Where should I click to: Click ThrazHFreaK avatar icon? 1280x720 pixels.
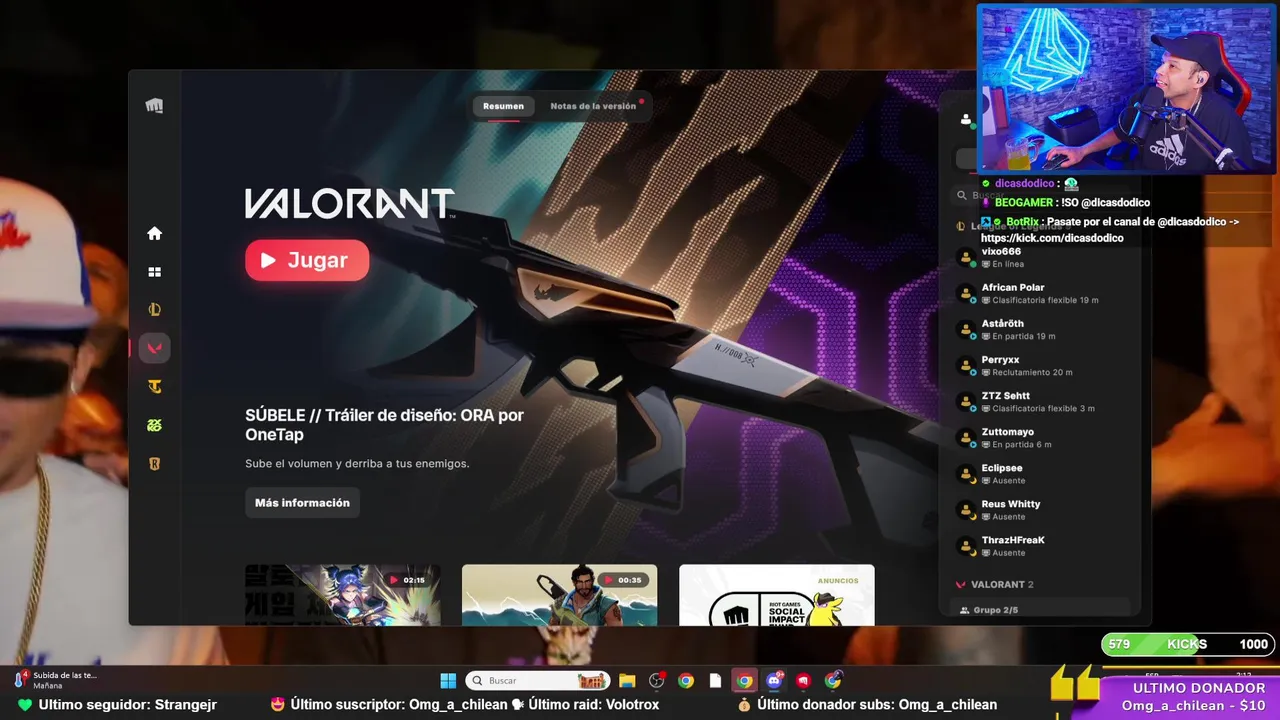coord(966,545)
